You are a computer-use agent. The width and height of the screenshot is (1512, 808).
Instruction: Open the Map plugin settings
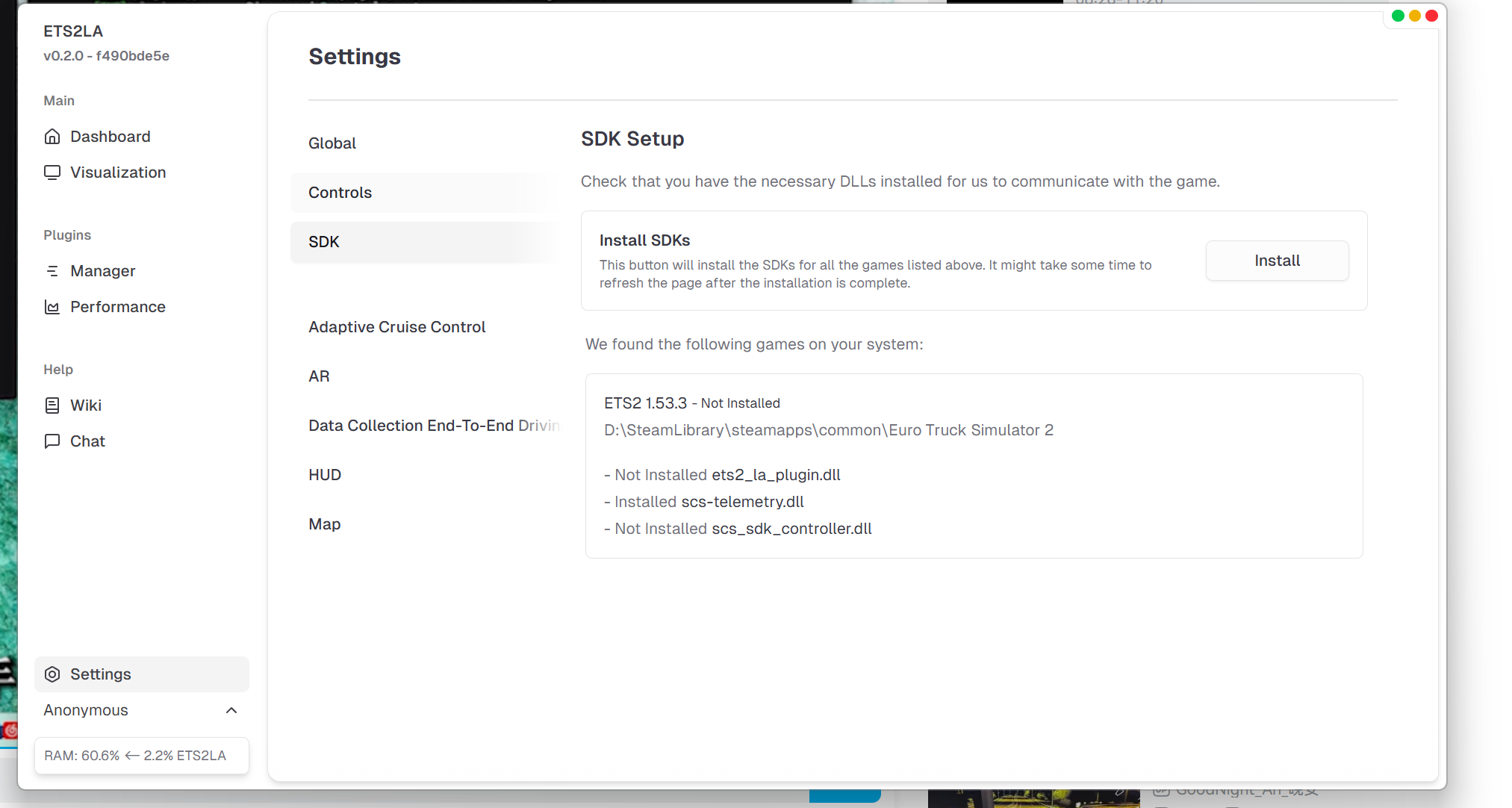point(325,524)
